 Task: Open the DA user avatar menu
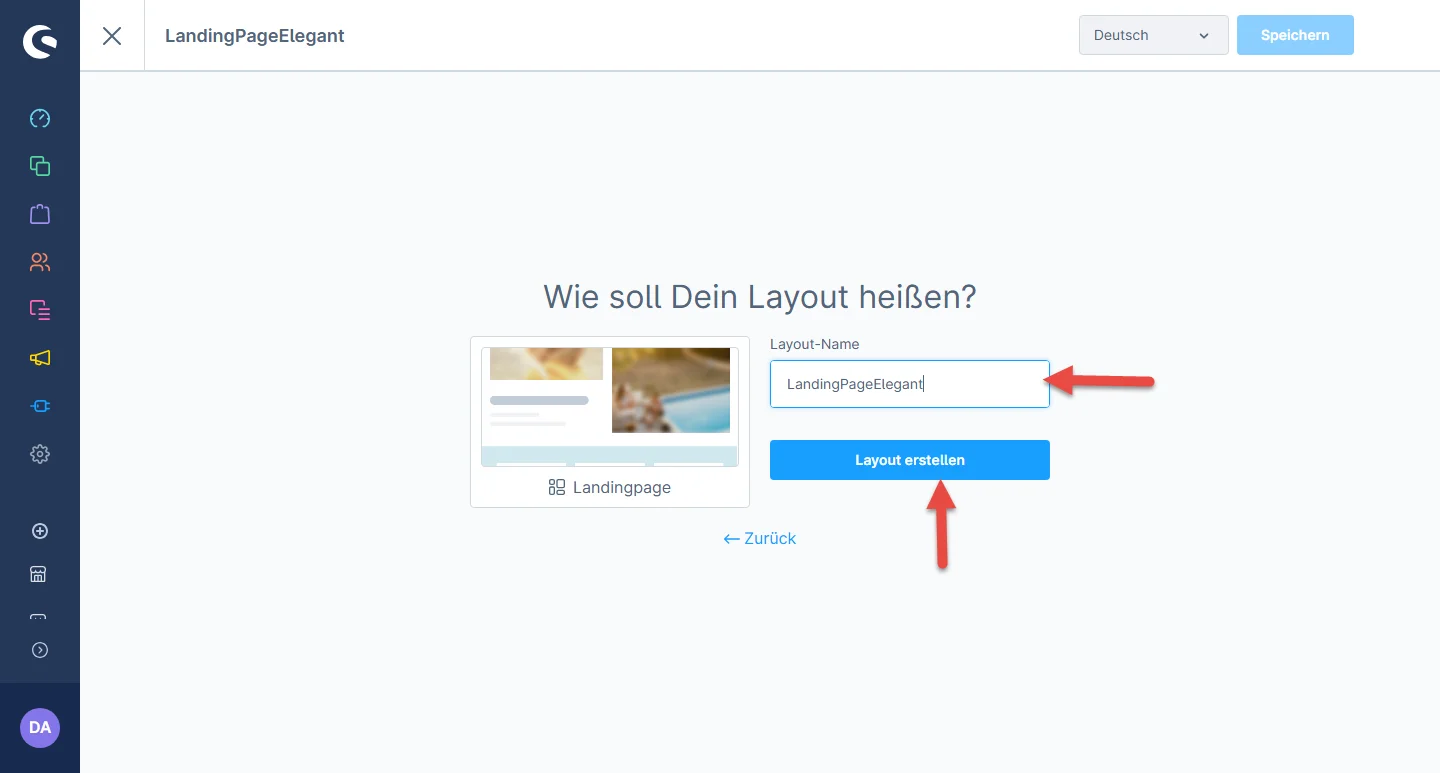pos(40,728)
